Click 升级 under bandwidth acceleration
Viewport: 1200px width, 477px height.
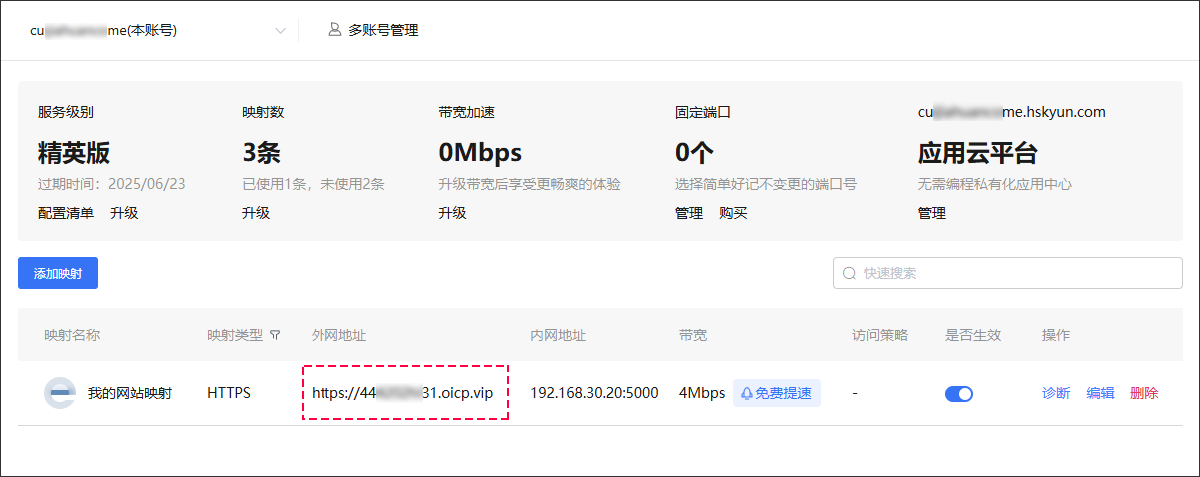(452, 213)
